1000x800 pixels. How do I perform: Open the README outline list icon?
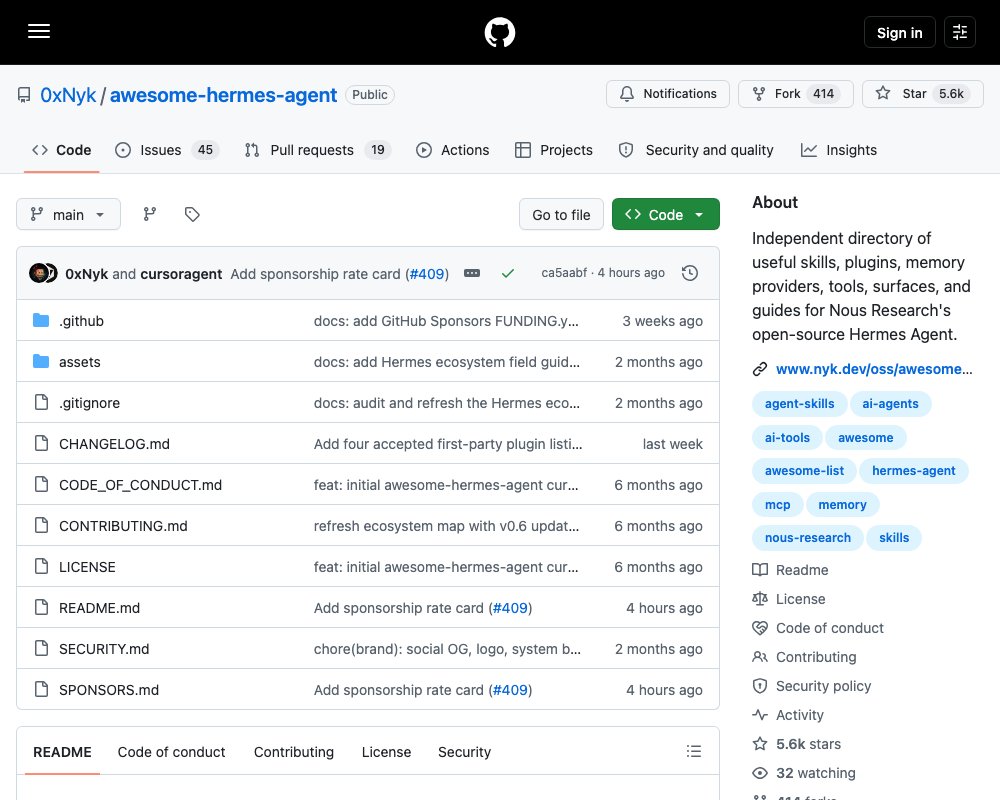(x=694, y=751)
